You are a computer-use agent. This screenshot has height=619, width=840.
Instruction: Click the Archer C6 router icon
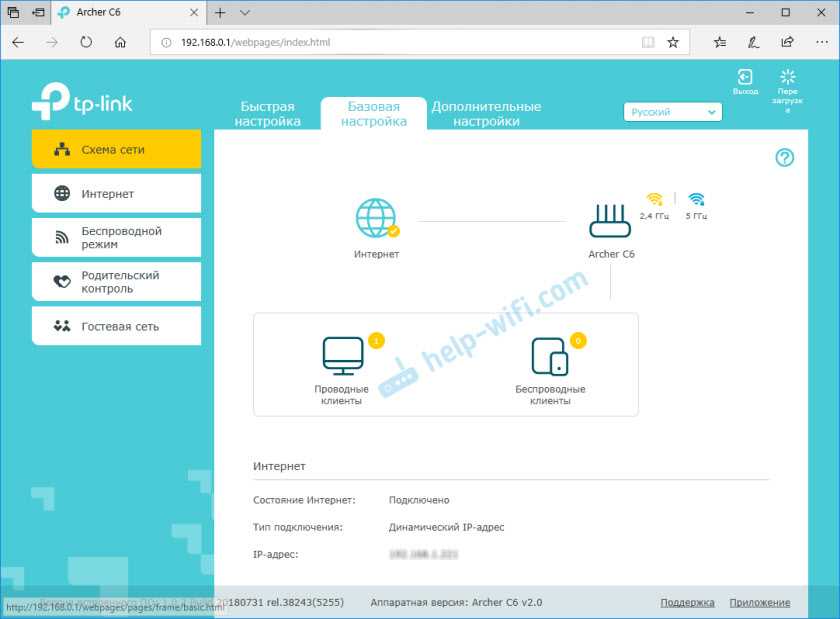pos(611,221)
